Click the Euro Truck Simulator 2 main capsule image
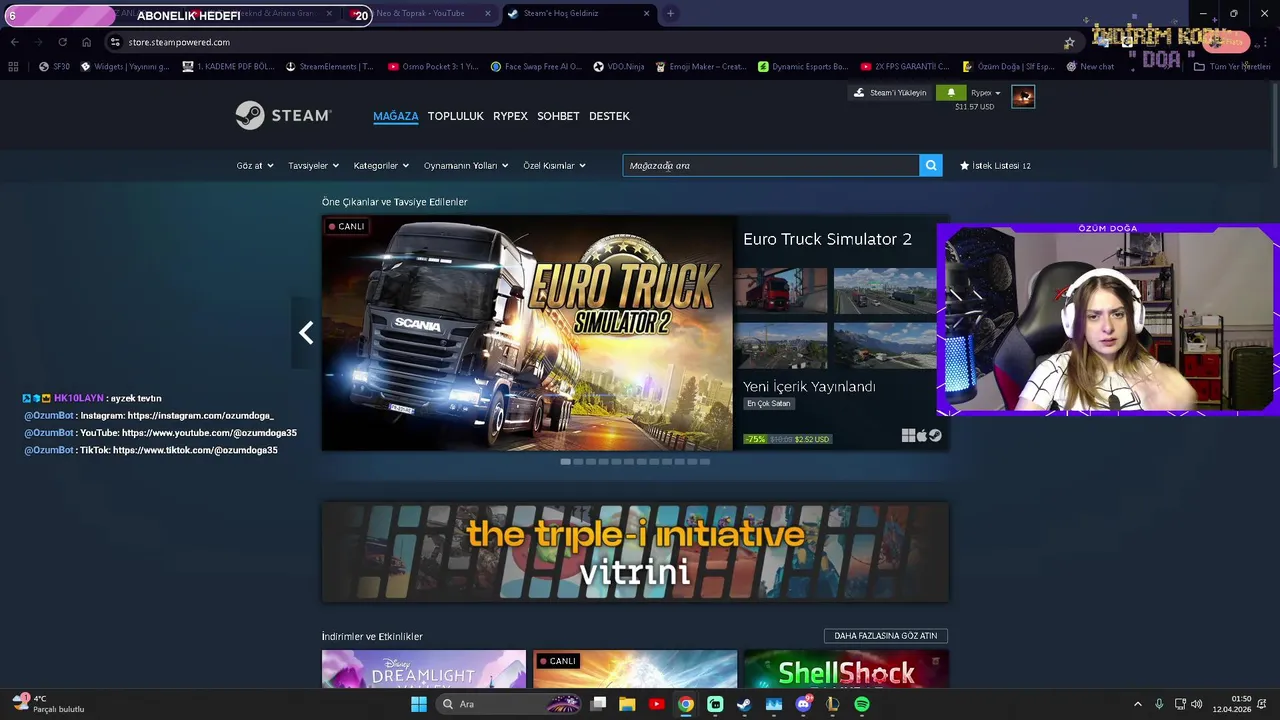The height and width of the screenshot is (720, 1280). (x=527, y=333)
